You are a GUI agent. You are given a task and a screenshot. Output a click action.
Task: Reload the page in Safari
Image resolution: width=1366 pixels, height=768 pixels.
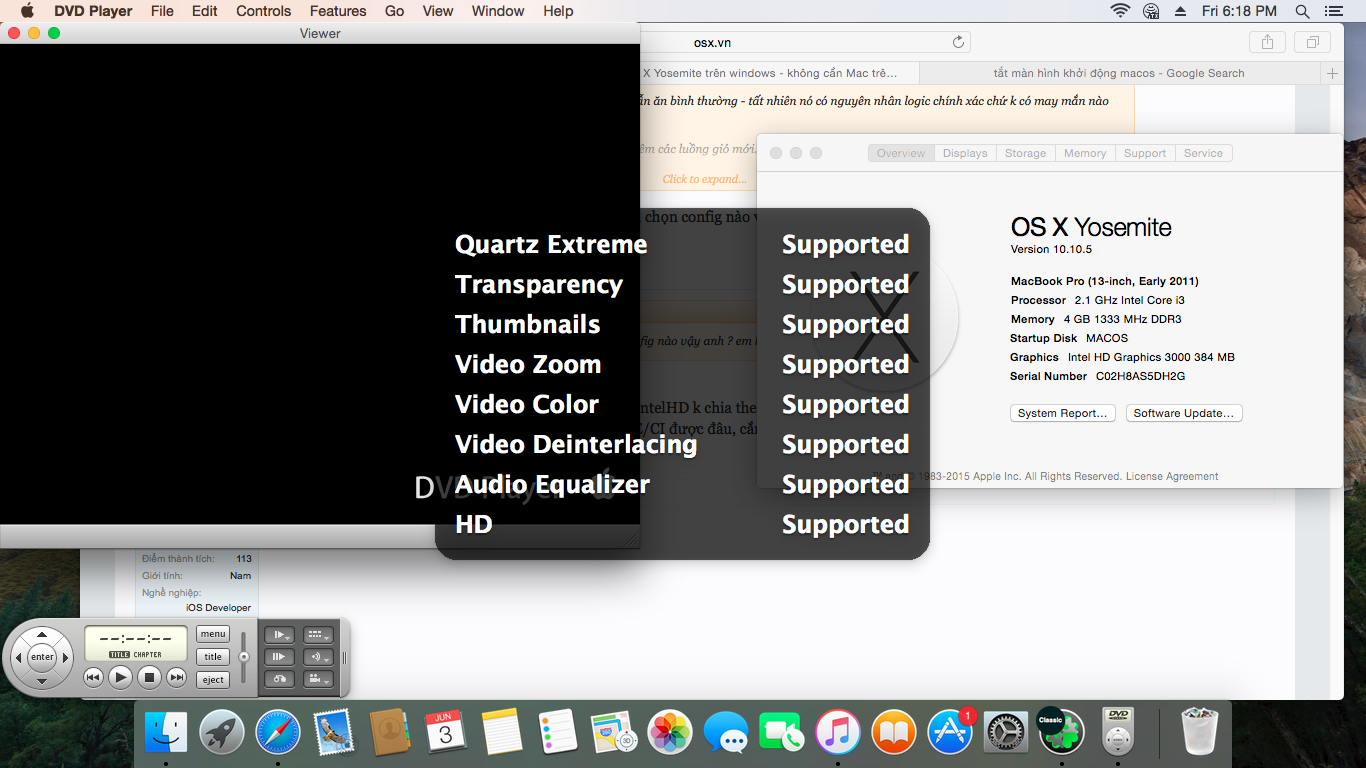958,42
